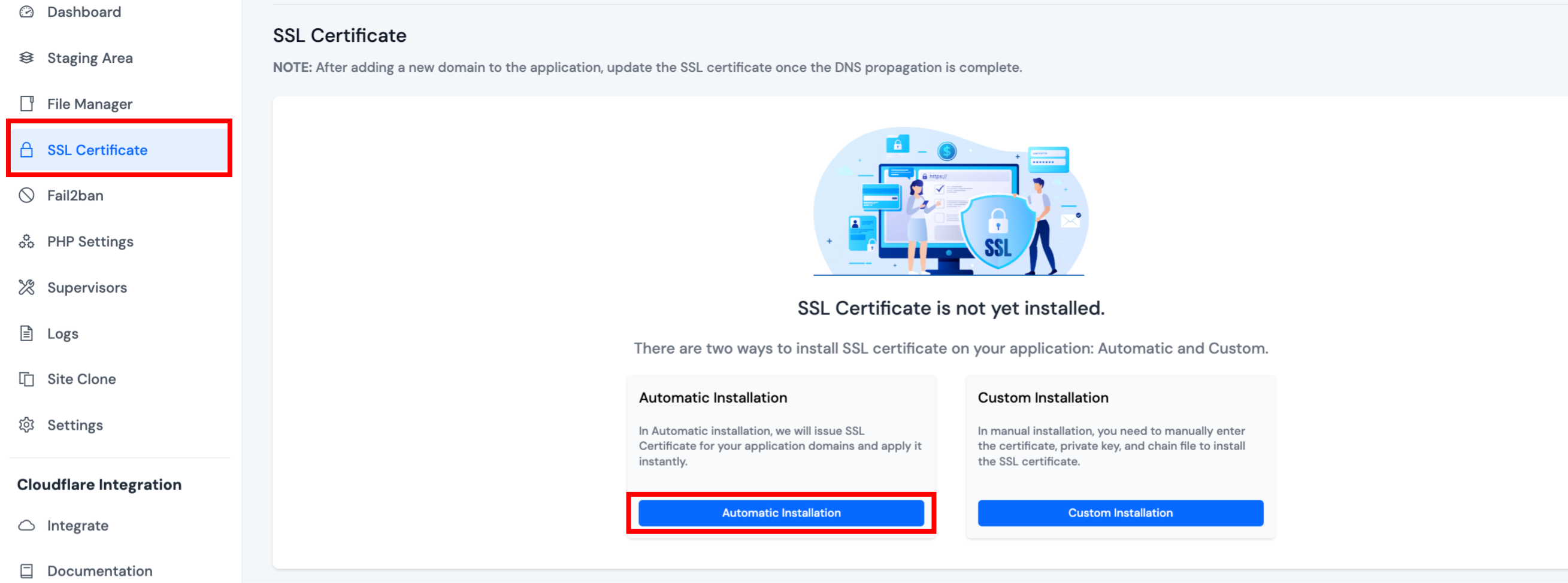Click the Logs document icon
This screenshot has height=583, width=1568.
tap(26, 333)
